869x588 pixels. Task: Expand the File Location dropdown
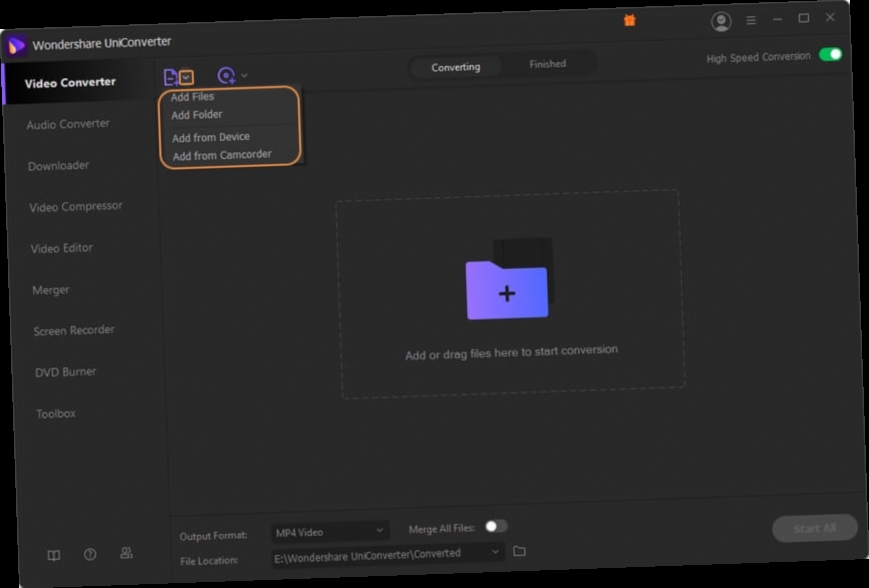(x=494, y=552)
